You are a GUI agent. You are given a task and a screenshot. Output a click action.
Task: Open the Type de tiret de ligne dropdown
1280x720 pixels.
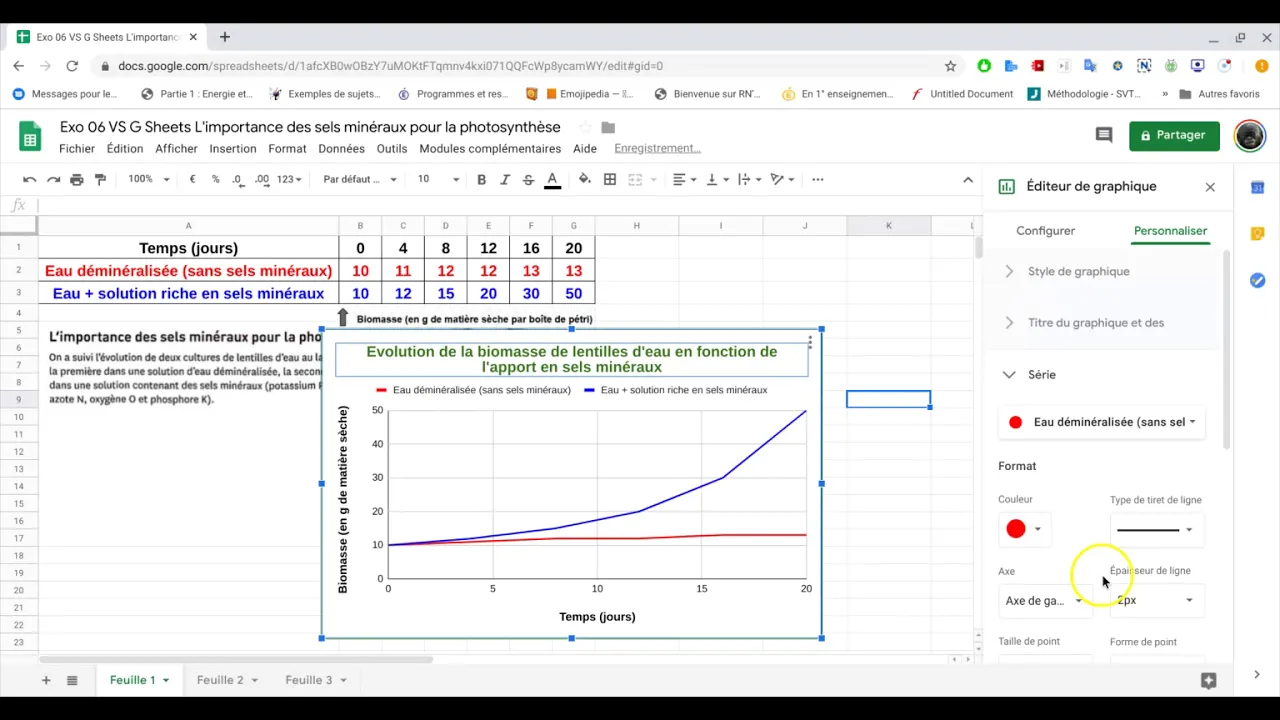pos(1156,529)
